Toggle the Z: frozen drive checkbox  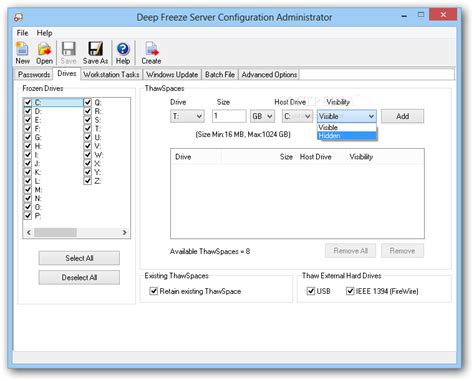click(88, 181)
